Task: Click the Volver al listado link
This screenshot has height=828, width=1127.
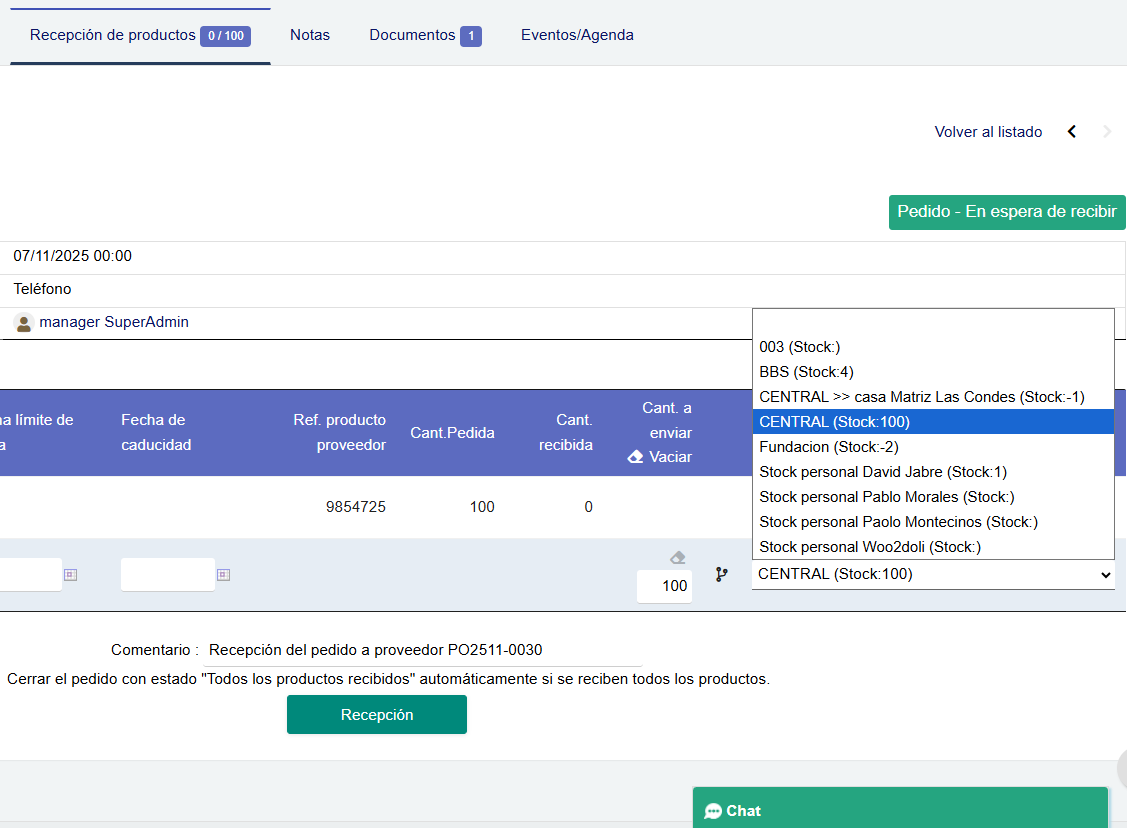Action: click(x=988, y=132)
